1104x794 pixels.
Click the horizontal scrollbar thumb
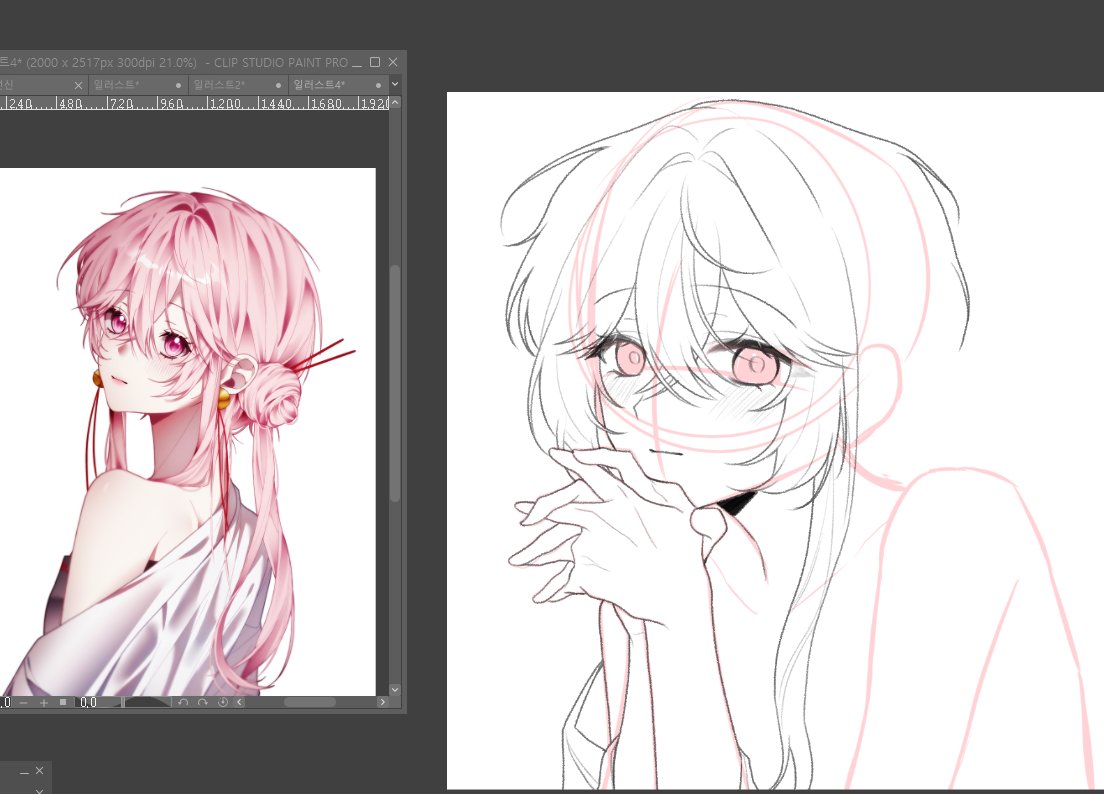click(x=310, y=702)
